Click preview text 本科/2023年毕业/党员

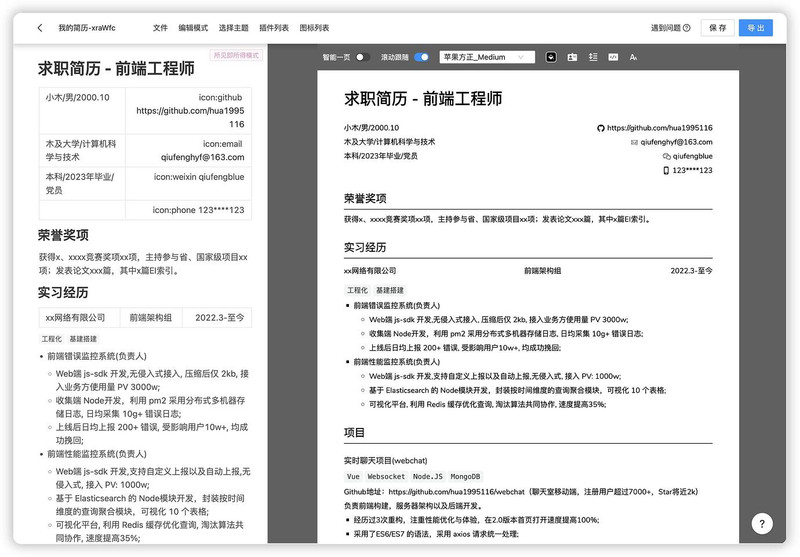click(x=381, y=156)
